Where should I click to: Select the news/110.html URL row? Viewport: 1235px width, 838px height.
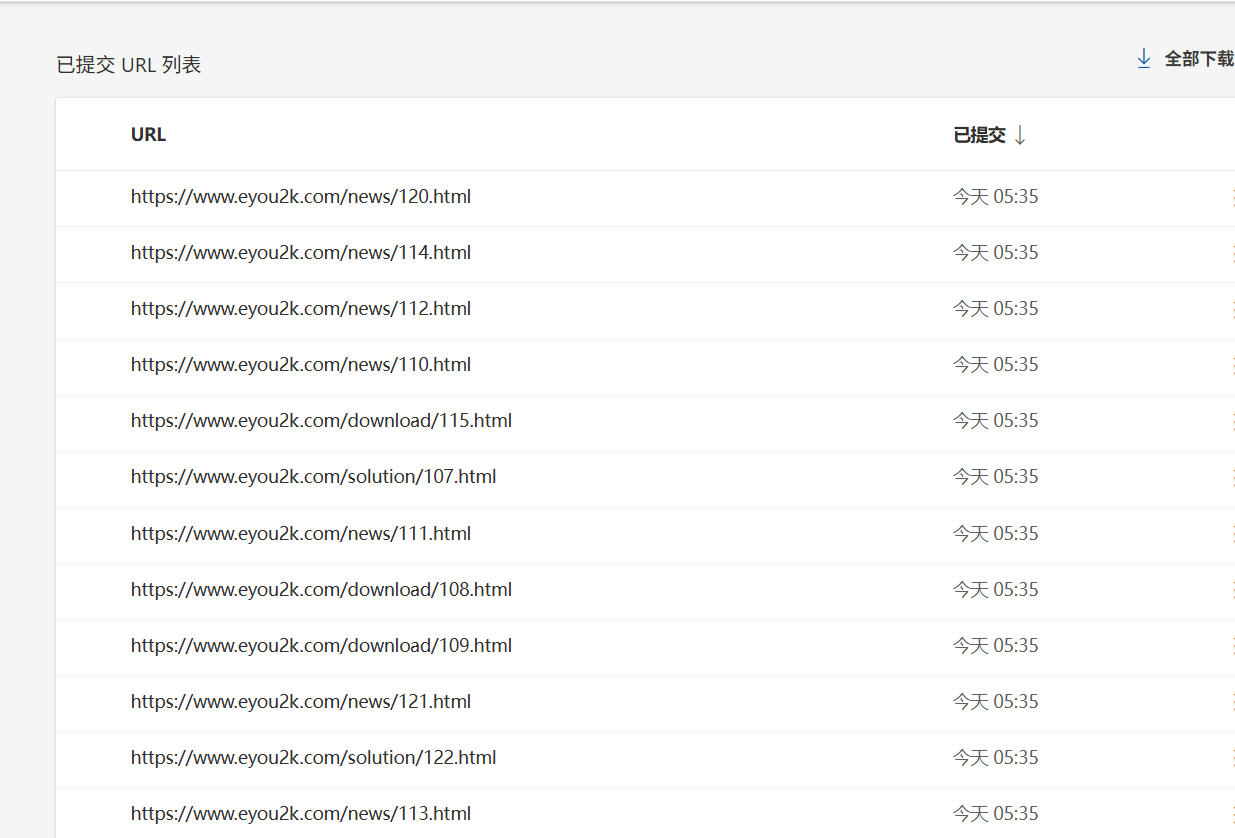(x=645, y=366)
